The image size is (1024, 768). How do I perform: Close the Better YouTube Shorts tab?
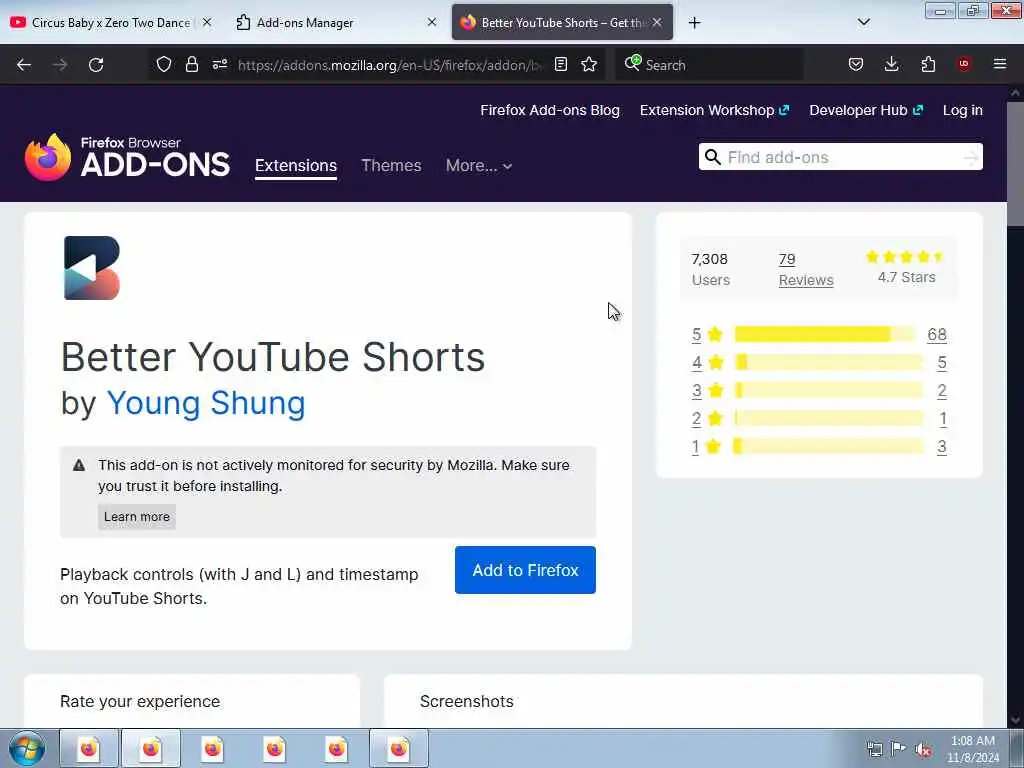(657, 22)
